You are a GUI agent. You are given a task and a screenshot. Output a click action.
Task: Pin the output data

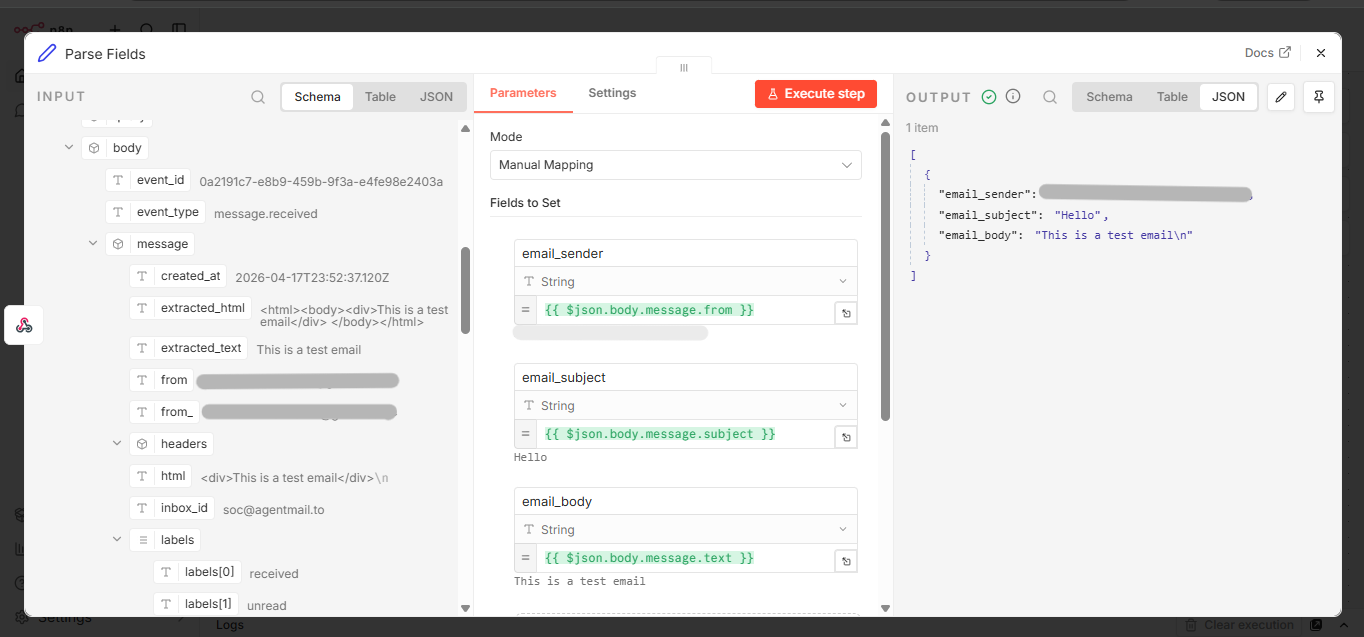coord(1319,97)
